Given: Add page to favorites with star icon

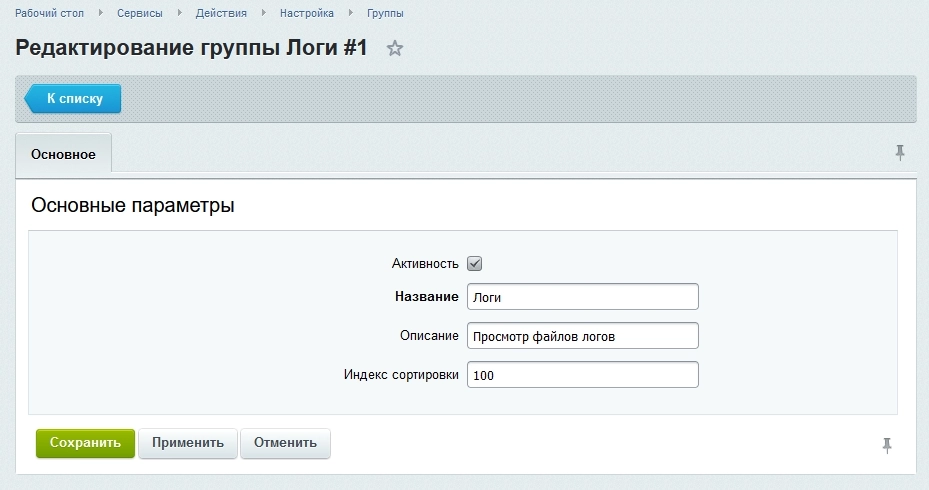Looking at the screenshot, I should pyautogui.click(x=395, y=48).
